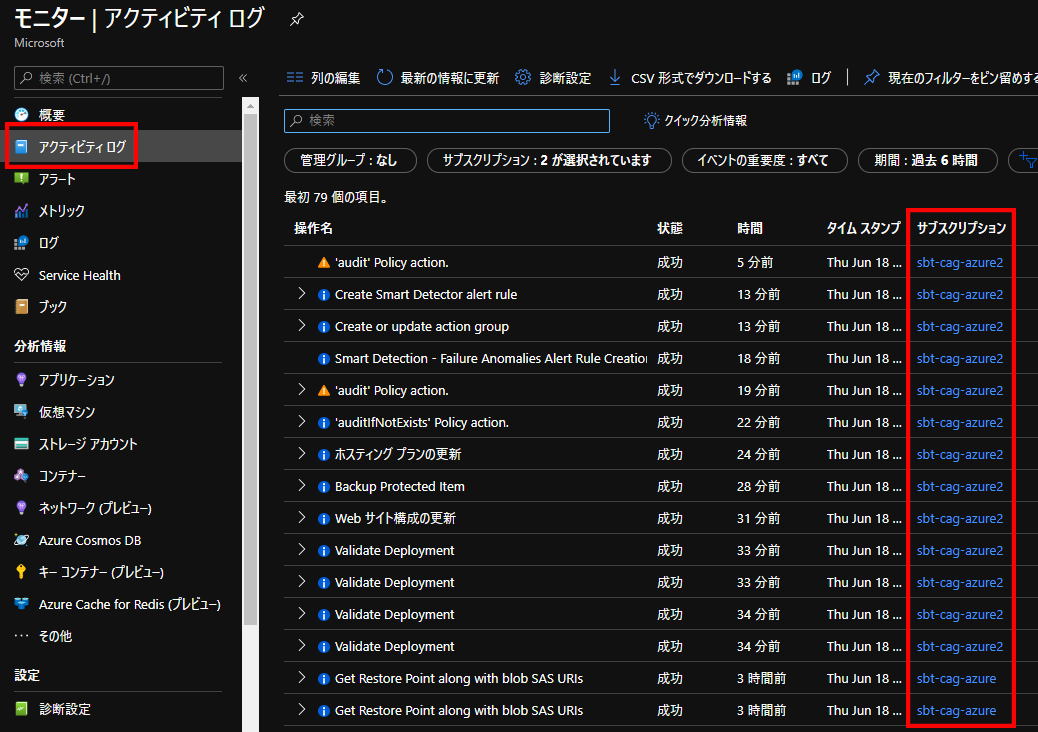Click 24 分前 time cell

click(758, 455)
